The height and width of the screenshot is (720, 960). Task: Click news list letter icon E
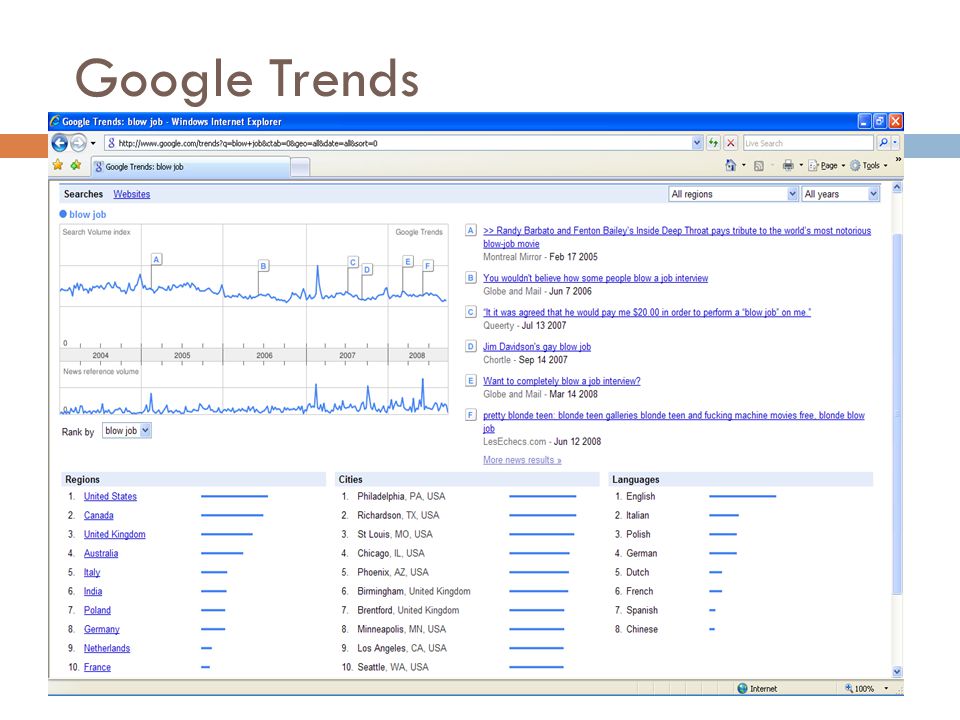(470, 380)
